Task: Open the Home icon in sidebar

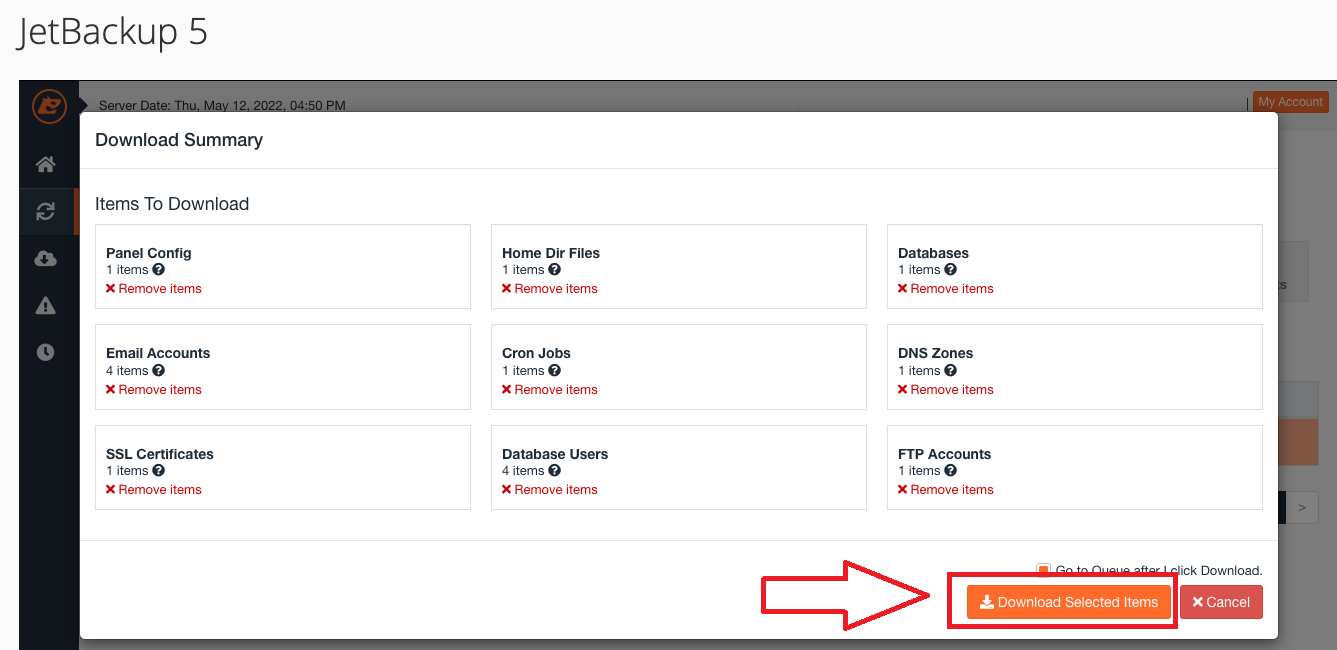Action: coord(45,164)
